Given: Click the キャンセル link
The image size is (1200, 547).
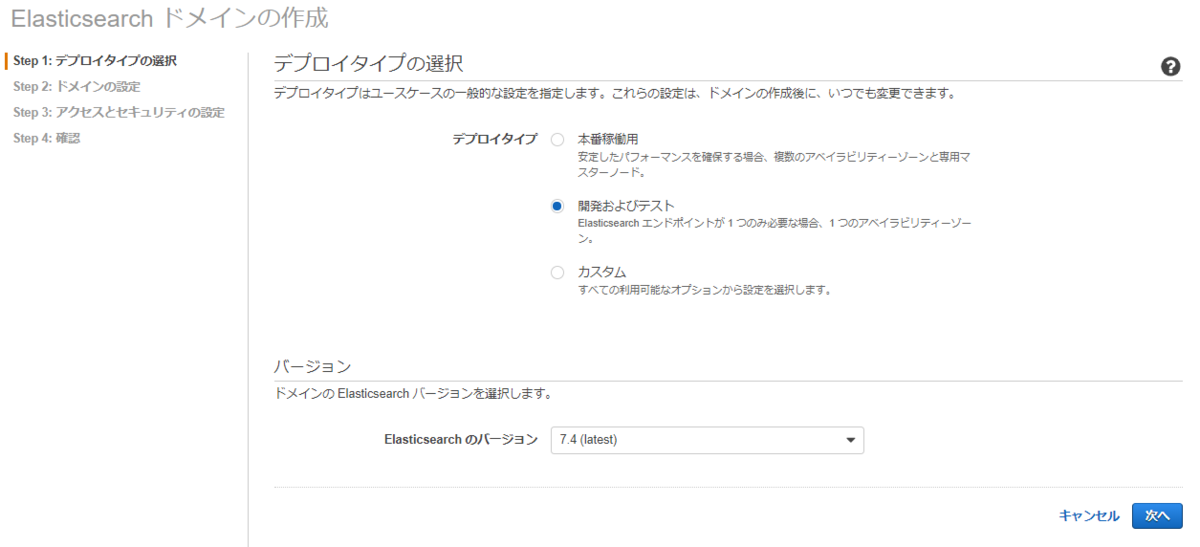Looking at the screenshot, I should [1089, 515].
